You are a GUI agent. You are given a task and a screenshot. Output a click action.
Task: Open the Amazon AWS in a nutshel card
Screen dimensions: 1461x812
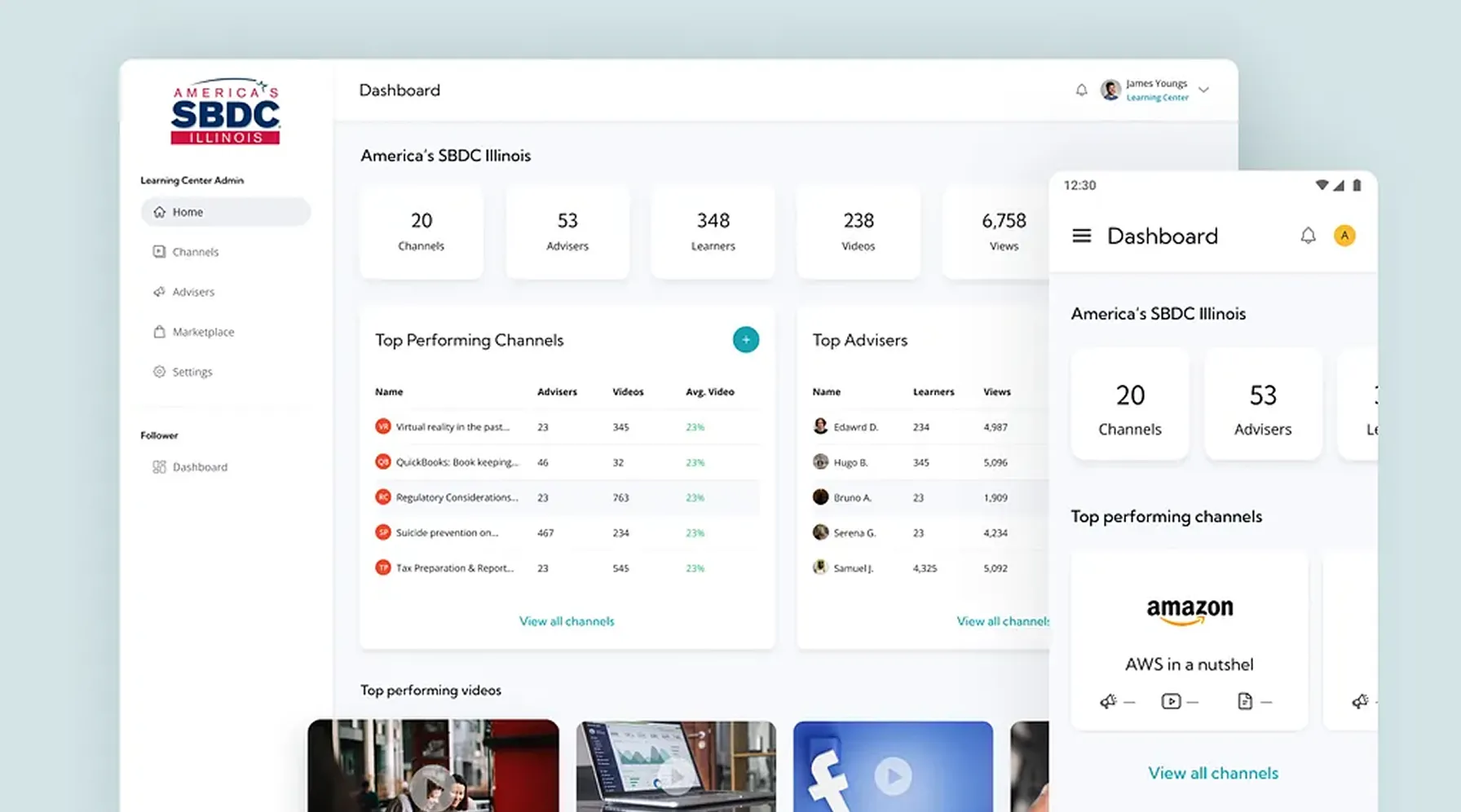click(1190, 640)
